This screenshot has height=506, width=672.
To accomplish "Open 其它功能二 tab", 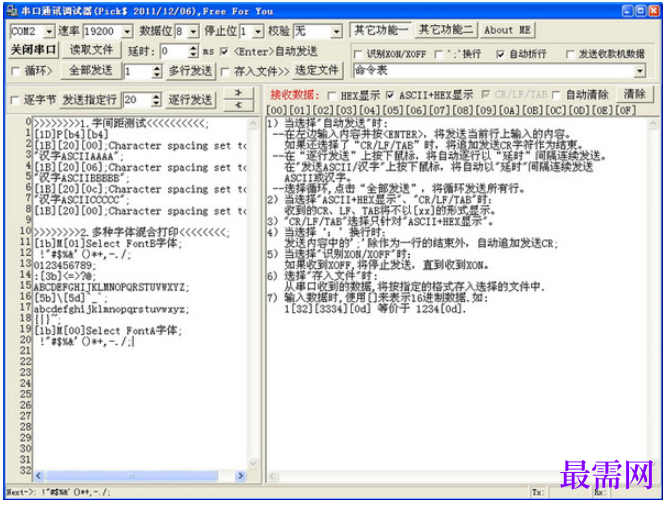I will point(446,30).
